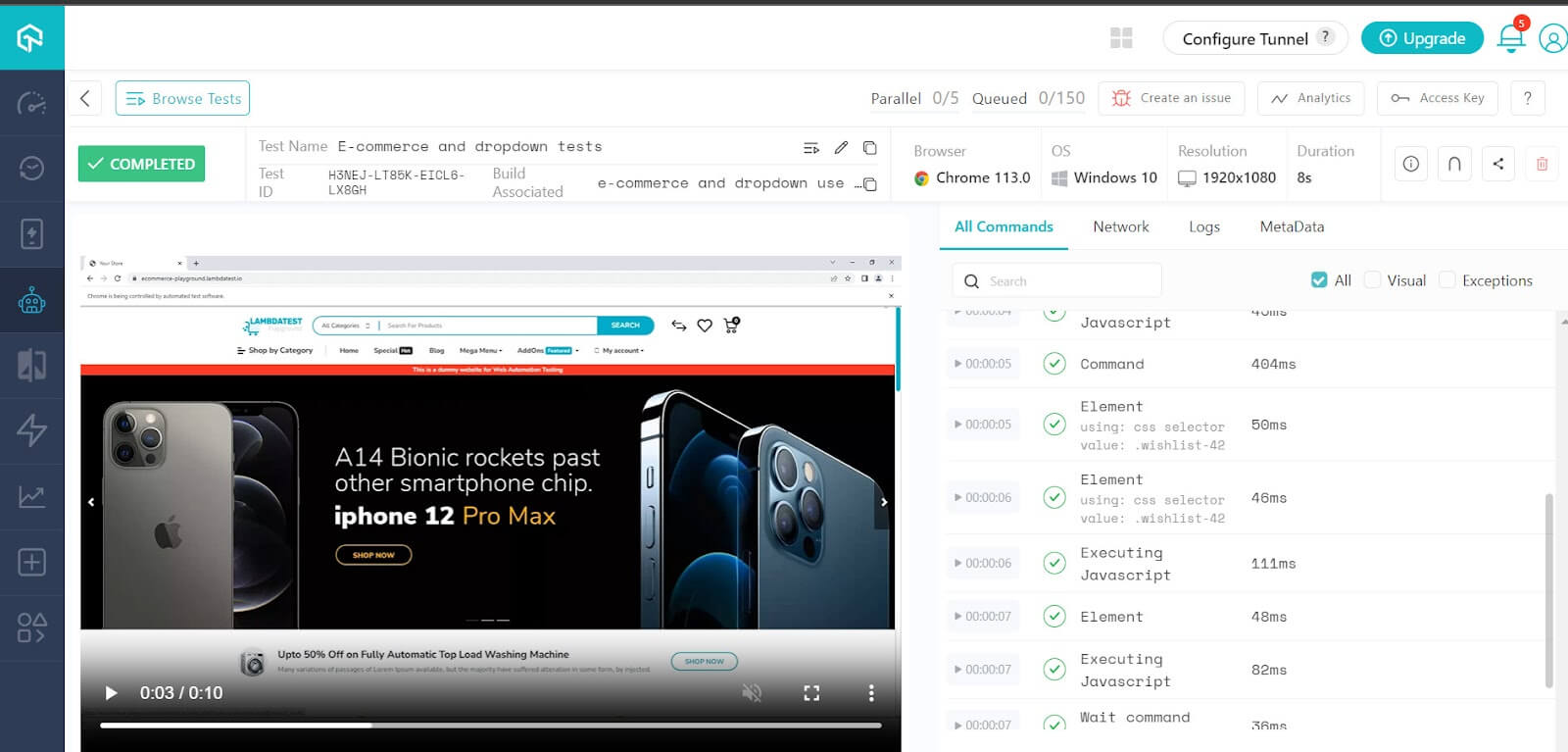The image size is (1568, 752).
Task: Jump to 00:00:05 Command timestamp
Action: 983,364
